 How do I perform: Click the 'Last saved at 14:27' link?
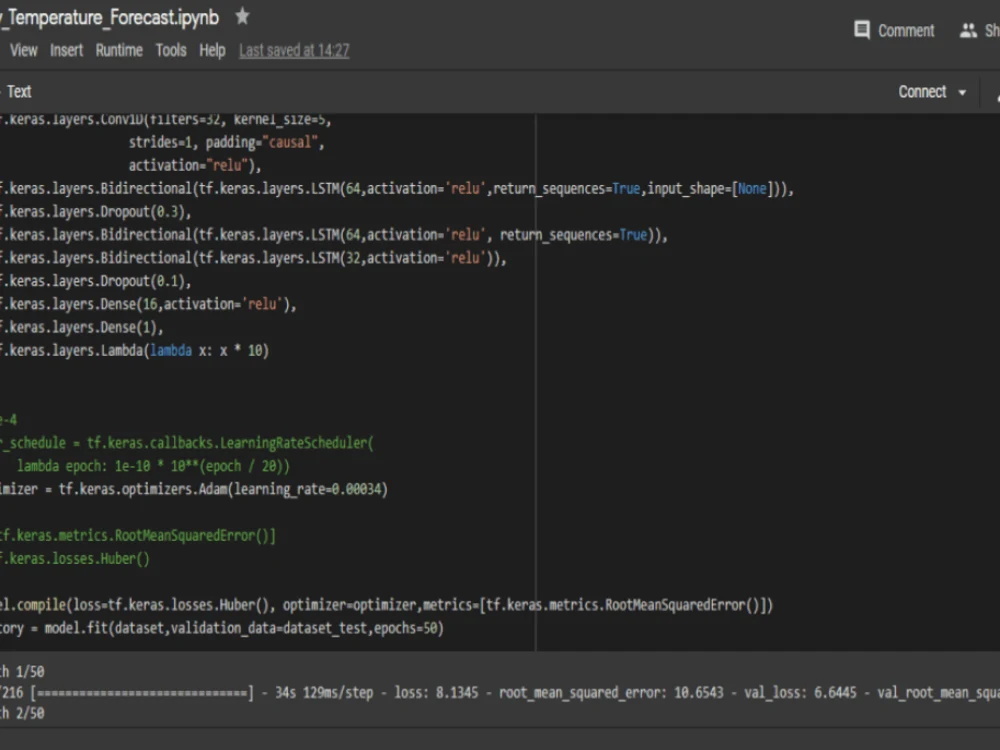tap(294, 50)
